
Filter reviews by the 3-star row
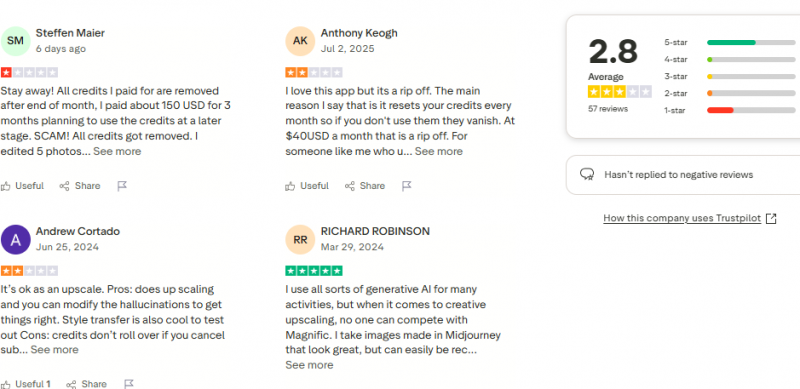pyautogui.click(x=732, y=77)
